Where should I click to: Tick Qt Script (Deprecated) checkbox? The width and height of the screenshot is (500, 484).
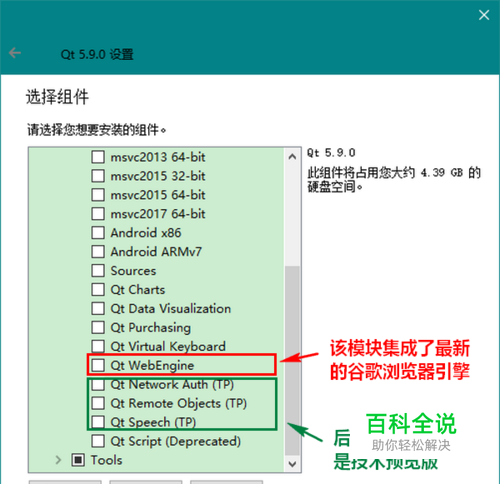pos(98,441)
